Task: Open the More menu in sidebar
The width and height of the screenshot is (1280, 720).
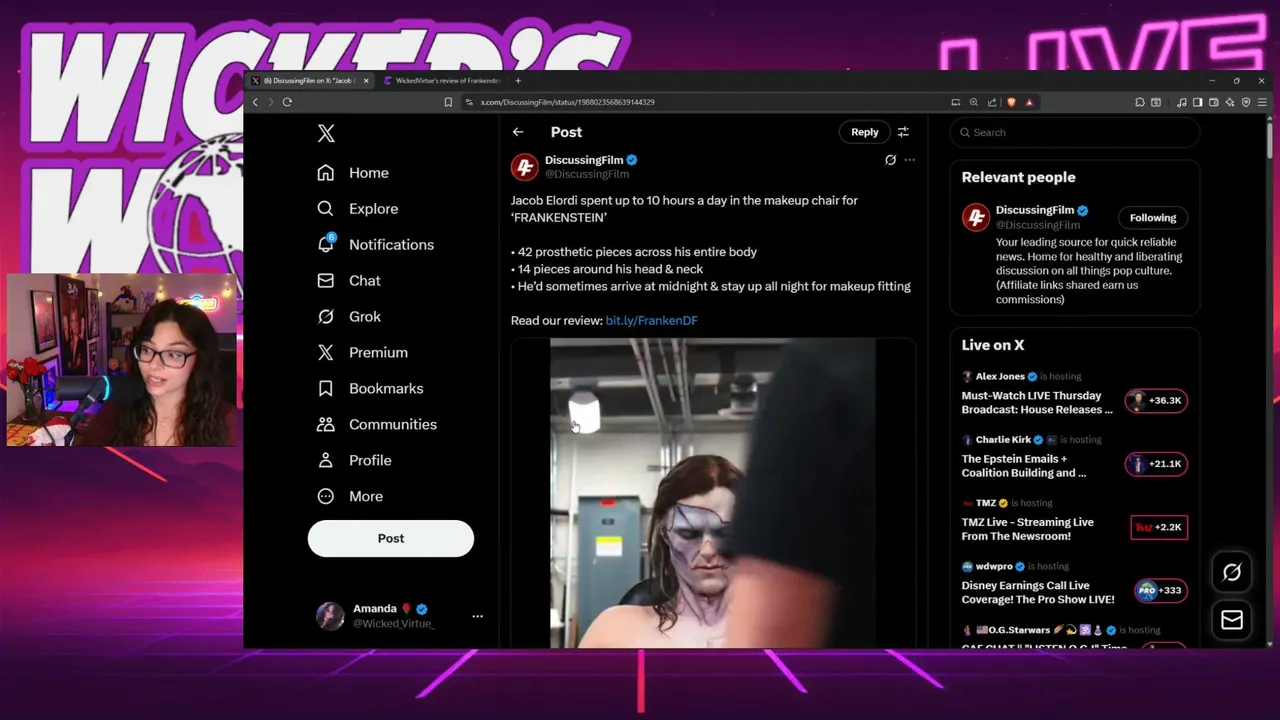Action: (x=350, y=497)
